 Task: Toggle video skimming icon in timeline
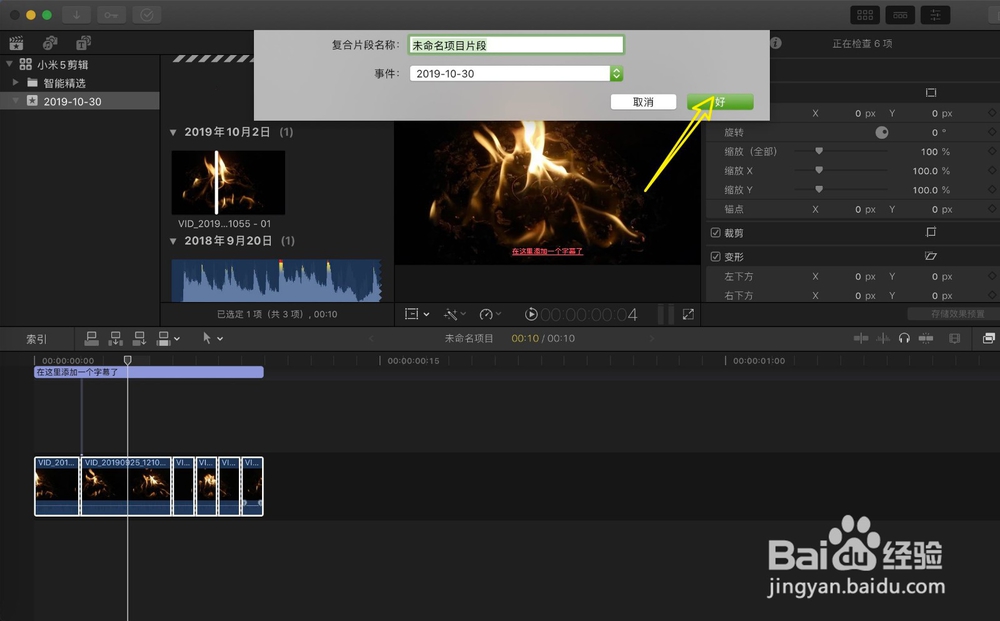(x=860, y=338)
